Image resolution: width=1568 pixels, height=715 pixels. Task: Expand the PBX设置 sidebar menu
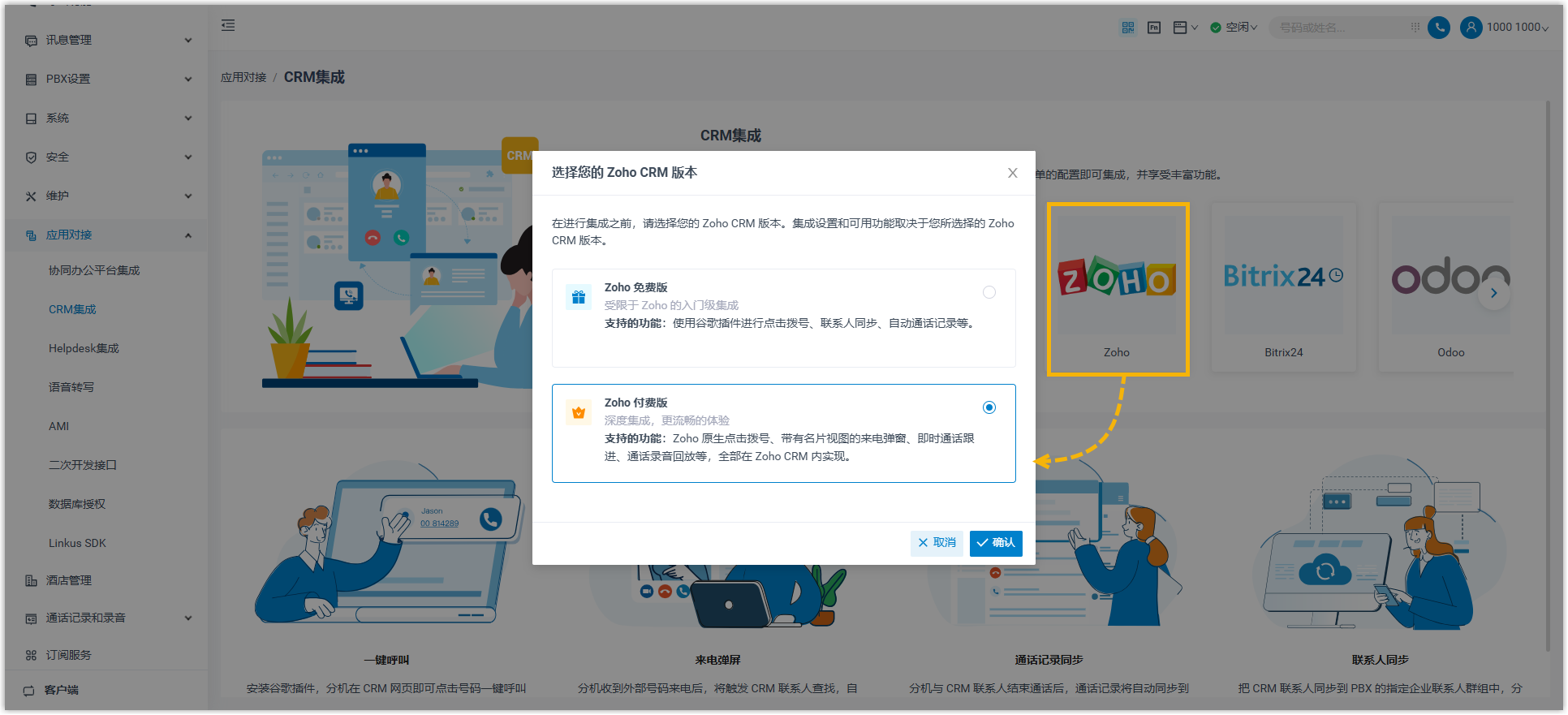(108, 79)
